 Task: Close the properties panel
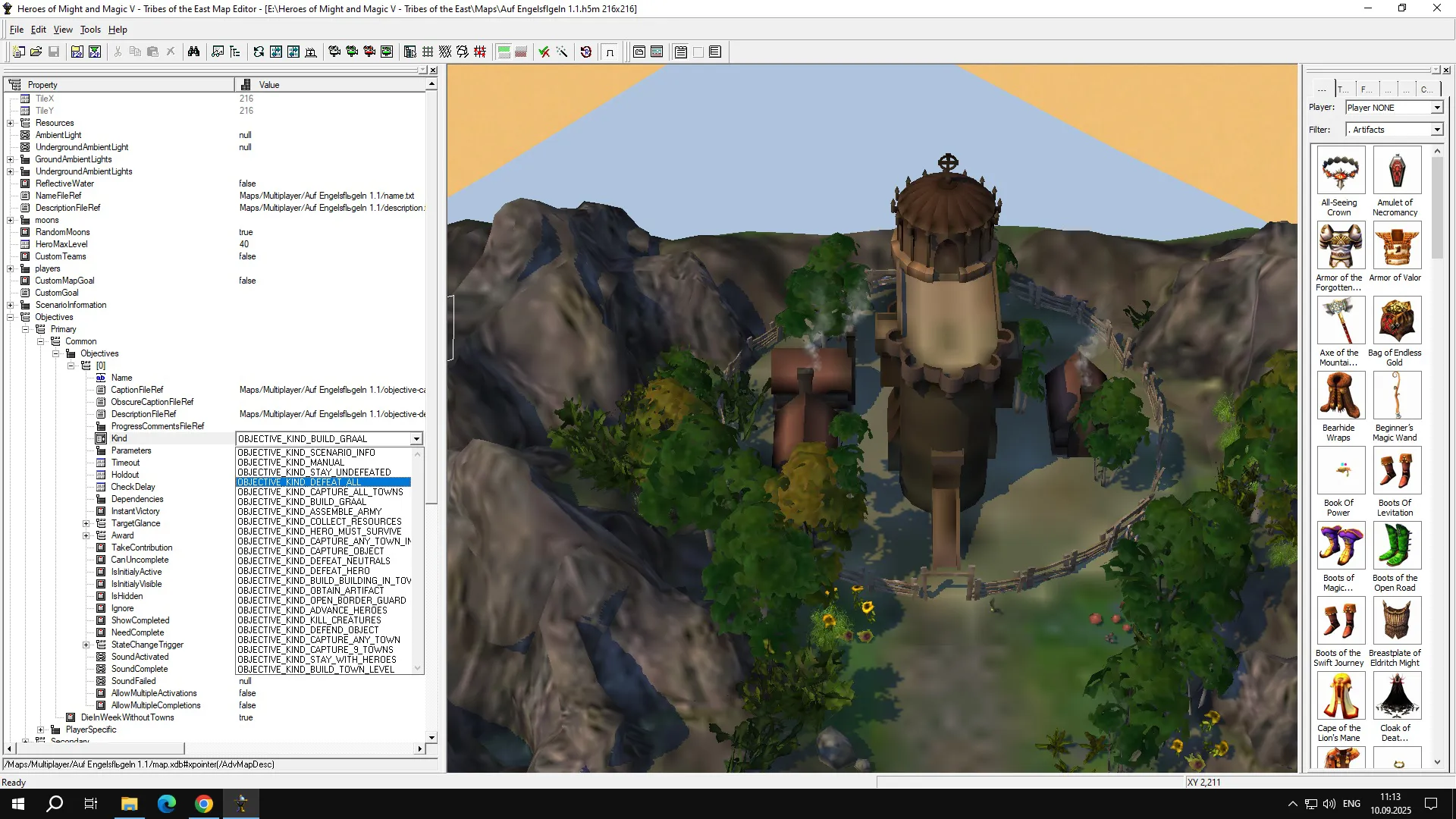pyautogui.click(x=433, y=71)
